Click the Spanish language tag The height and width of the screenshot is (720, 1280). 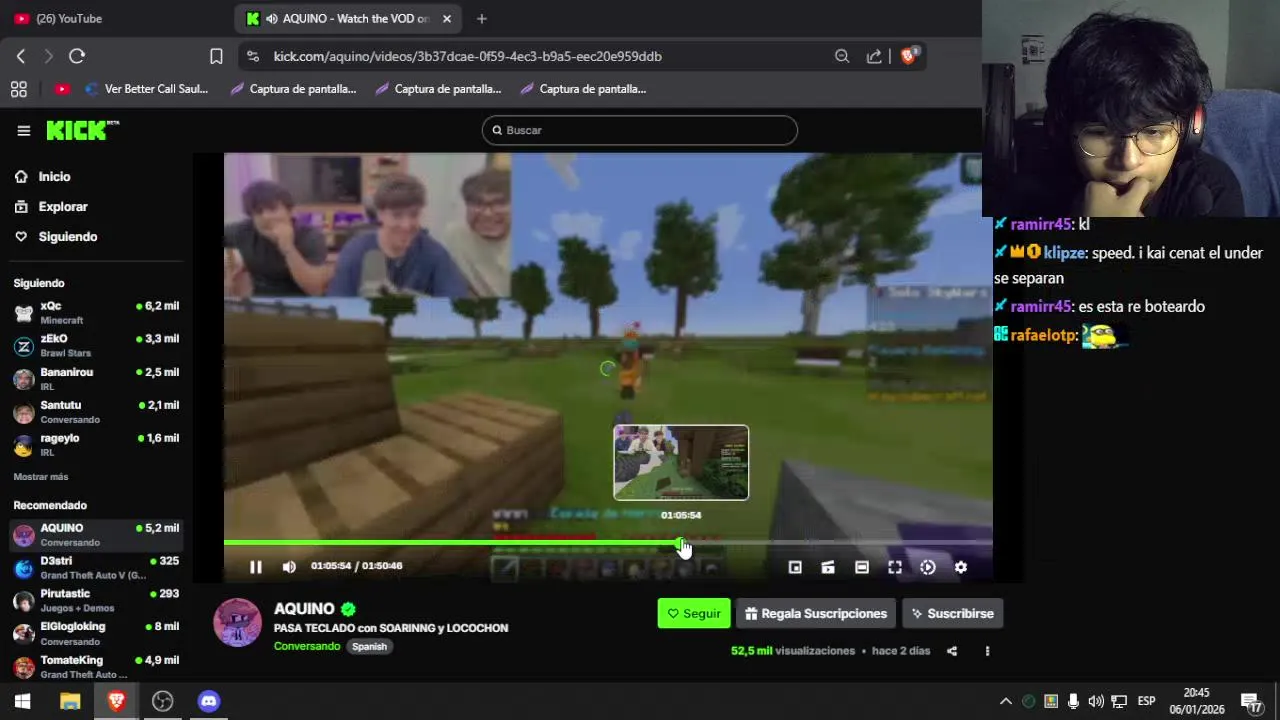pos(369,646)
